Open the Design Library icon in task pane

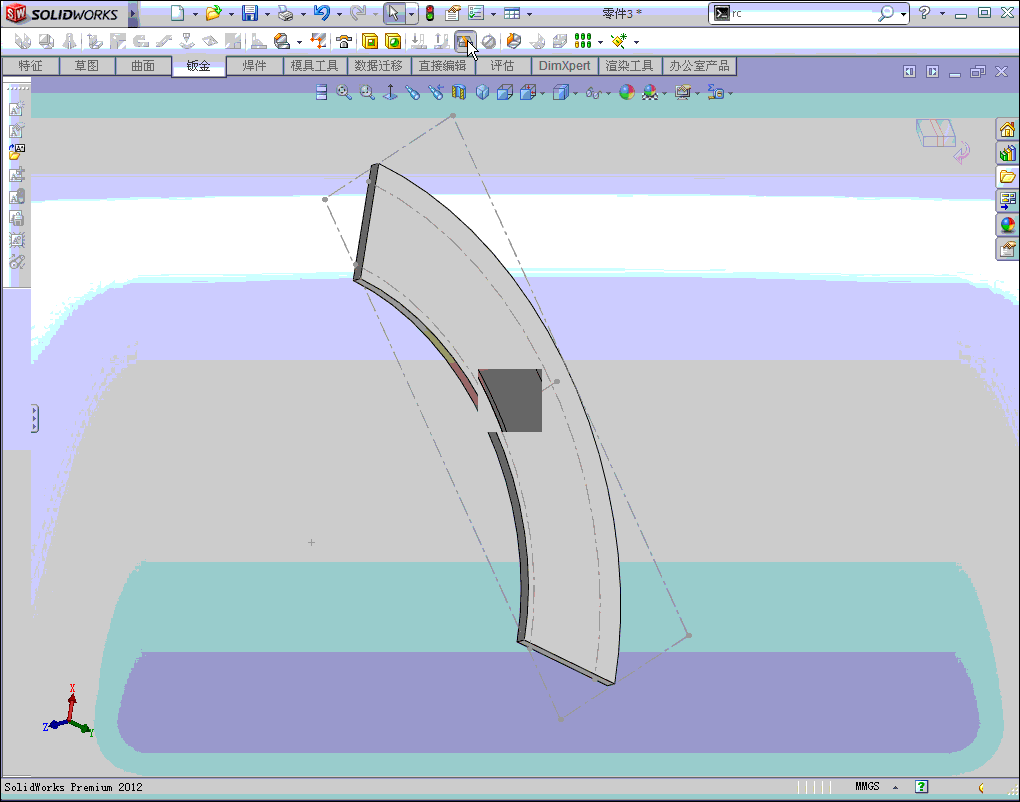pyautogui.click(x=1007, y=154)
